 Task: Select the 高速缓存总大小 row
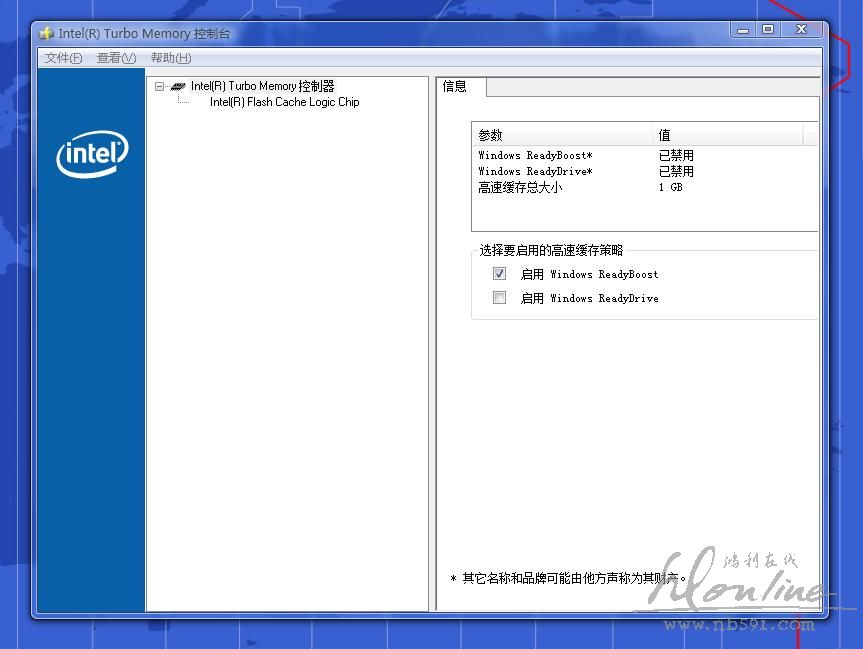point(645,187)
